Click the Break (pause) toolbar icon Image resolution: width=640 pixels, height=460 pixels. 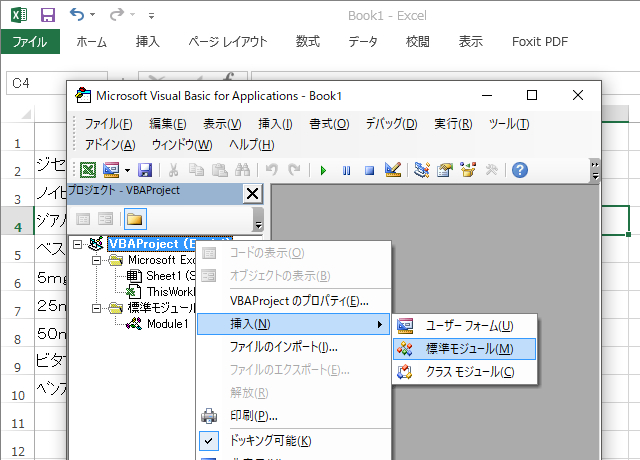(x=346, y=170)
